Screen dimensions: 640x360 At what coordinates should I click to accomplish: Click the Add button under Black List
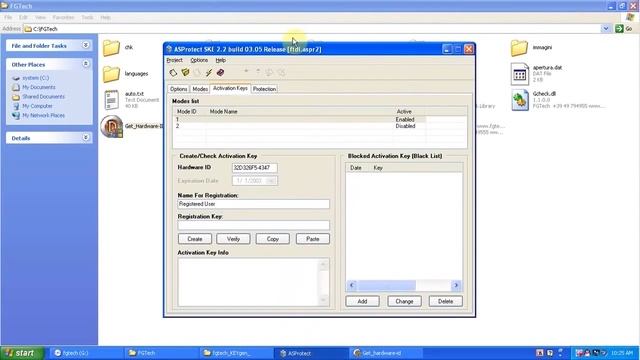coord(362,301)
